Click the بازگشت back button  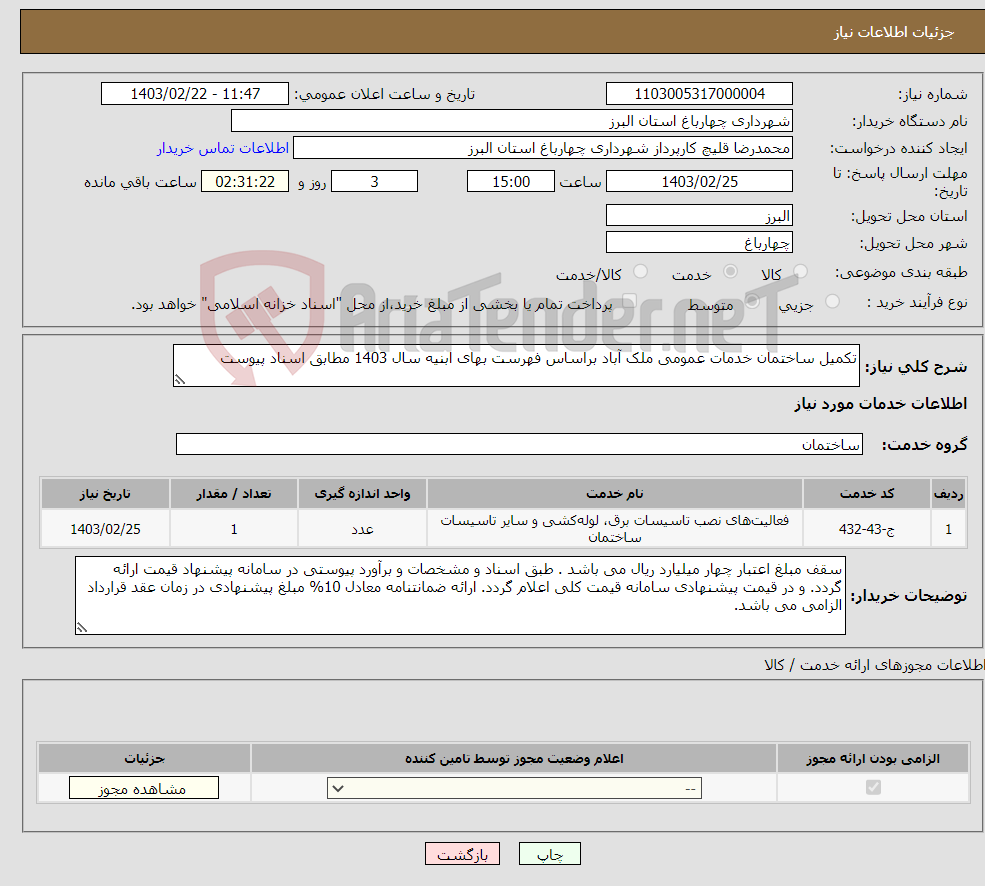click(462, 854)
